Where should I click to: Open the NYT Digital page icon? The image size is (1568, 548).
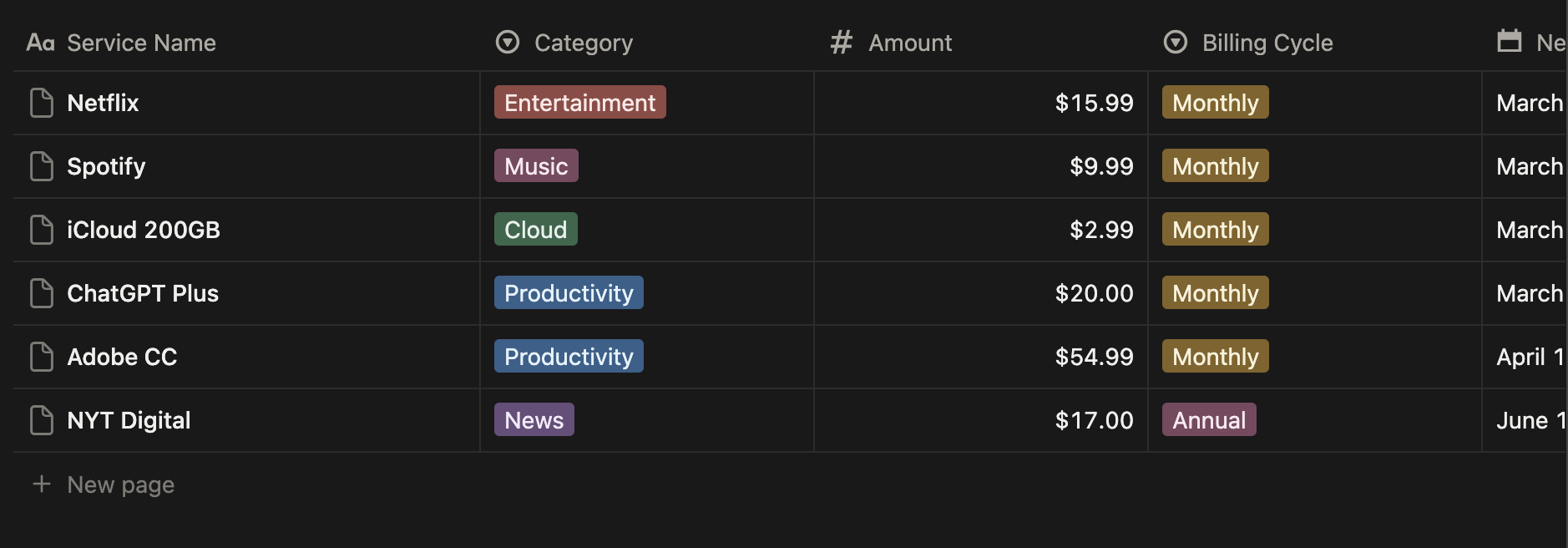pos(42,420)
